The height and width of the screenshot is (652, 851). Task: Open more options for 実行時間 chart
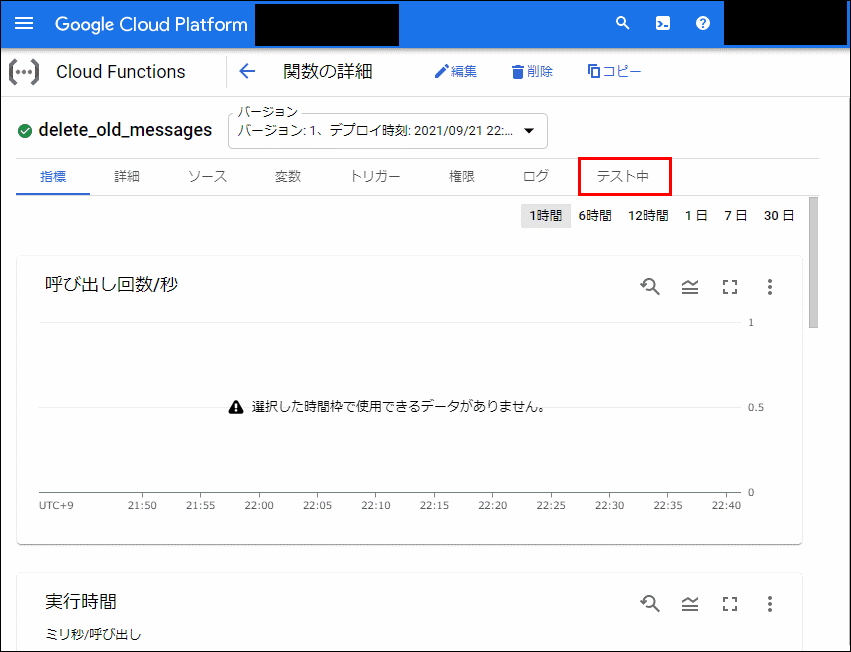[770, 604]
